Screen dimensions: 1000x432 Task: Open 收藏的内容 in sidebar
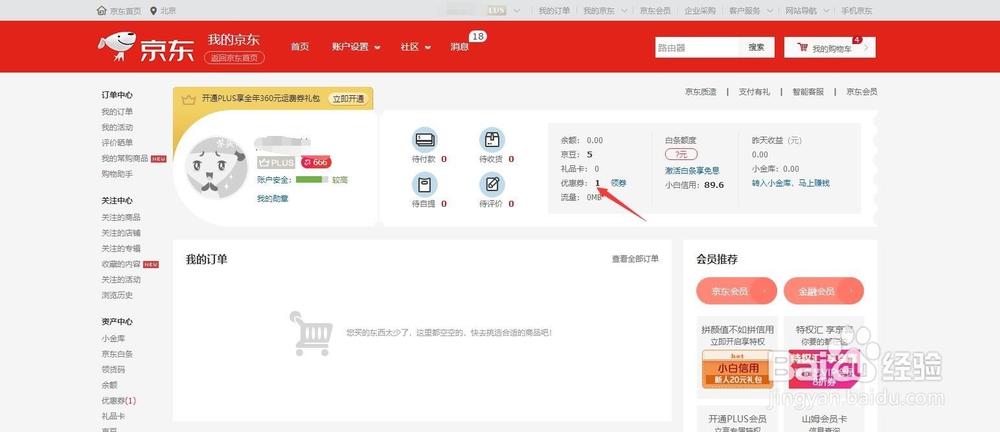[x=121, y=264]
